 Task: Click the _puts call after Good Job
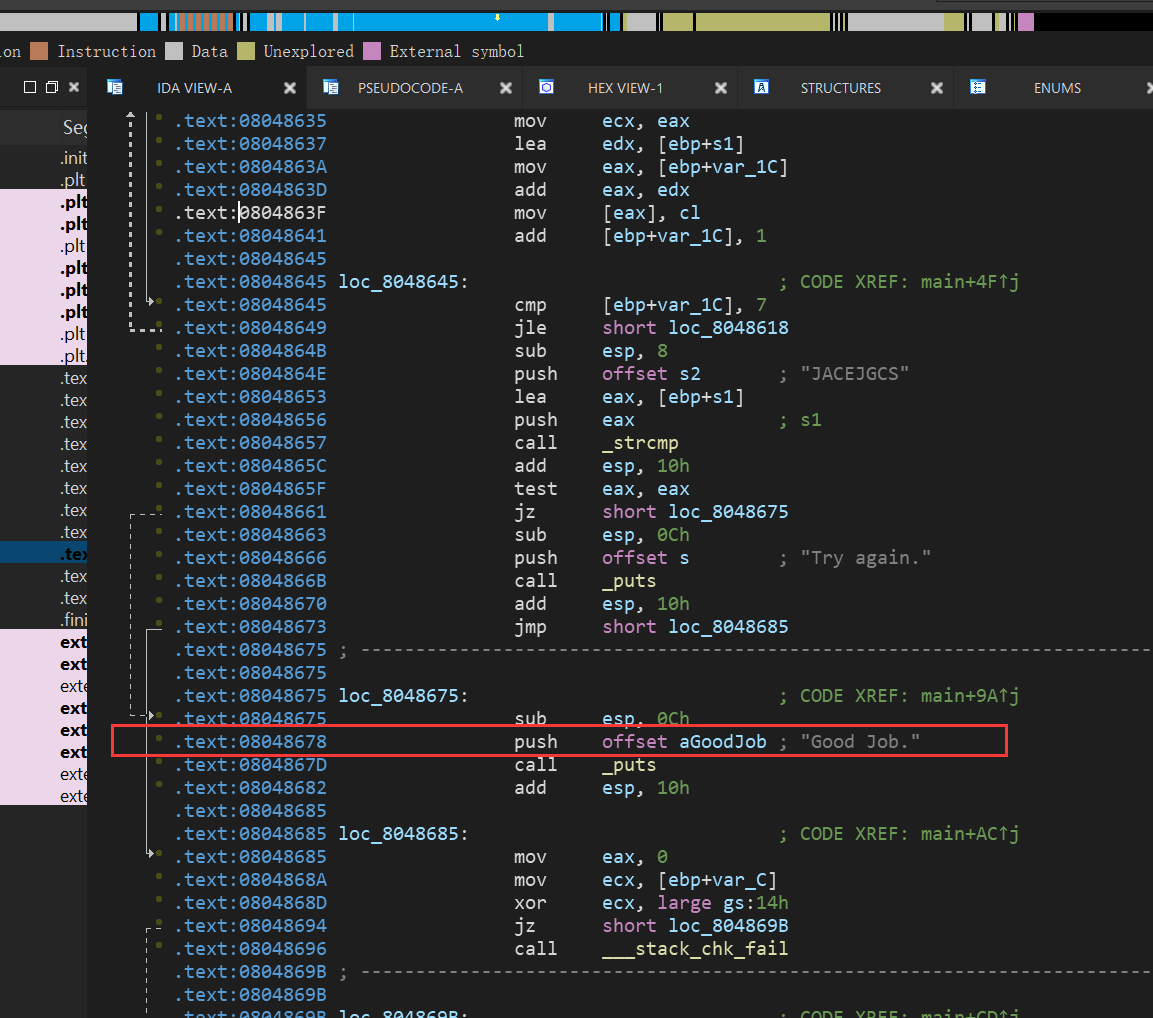coord(629,765)
